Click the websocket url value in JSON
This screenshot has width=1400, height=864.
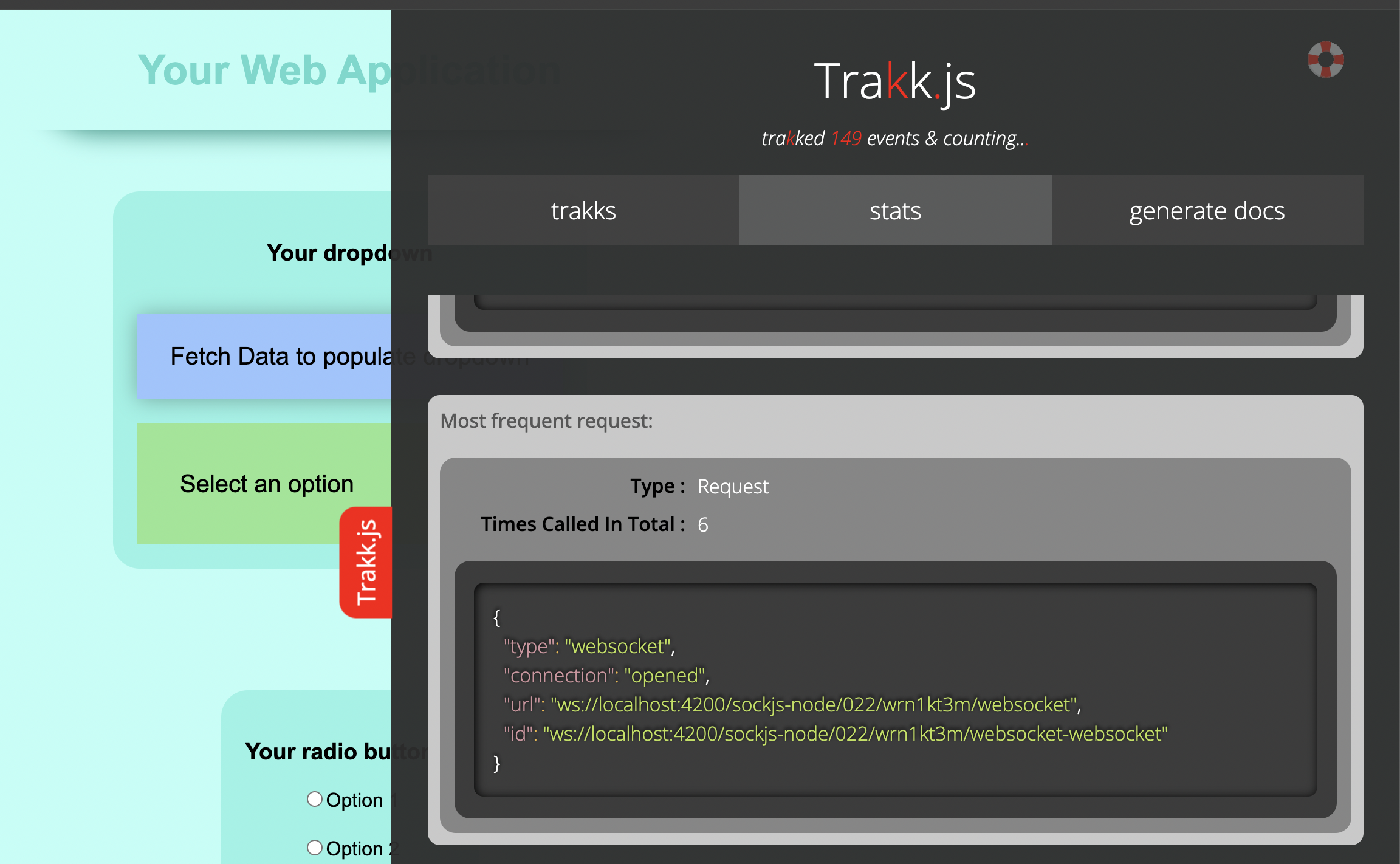814,705
